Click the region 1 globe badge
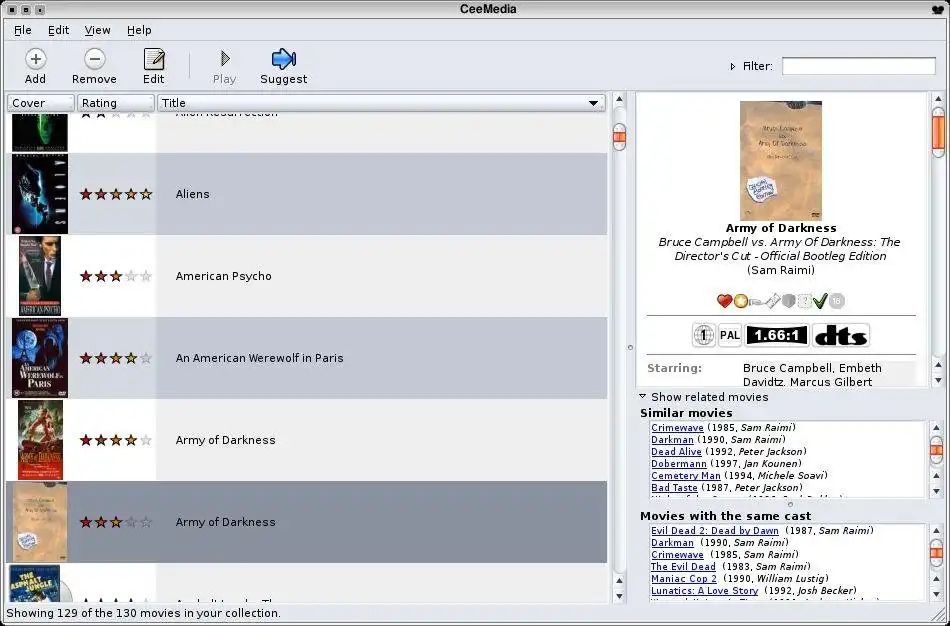This screenshot has width=950, height=626. click(704, 336)
